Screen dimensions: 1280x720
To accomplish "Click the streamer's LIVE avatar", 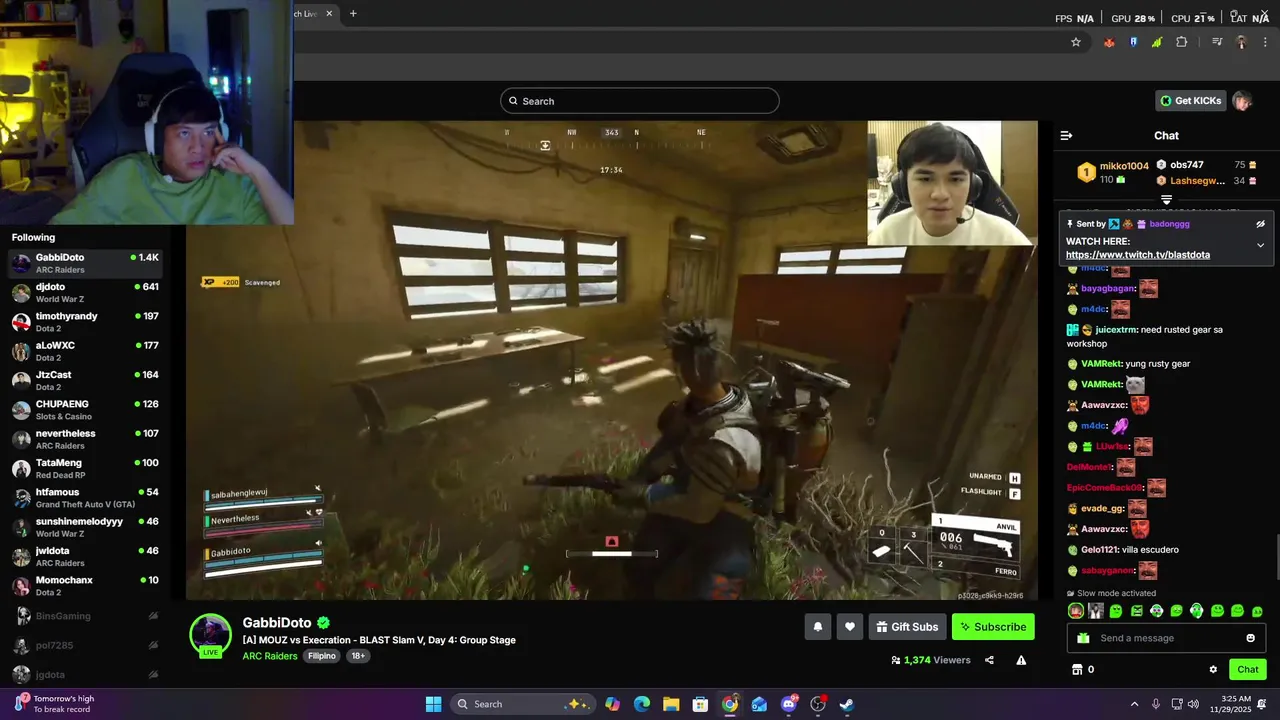I will [210, 635].
